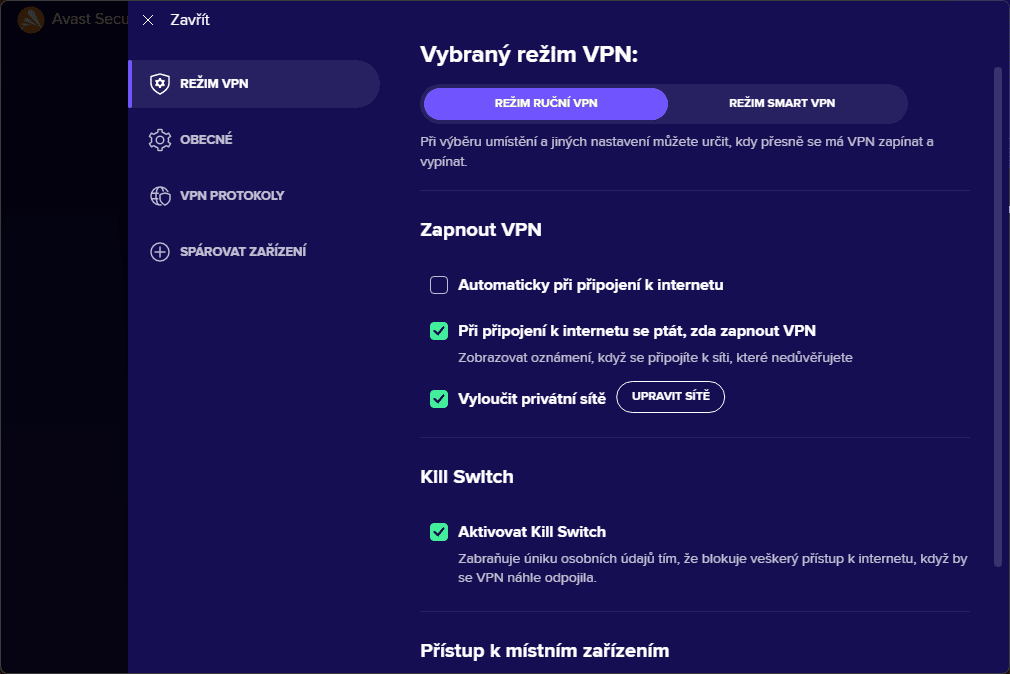
Task: Click the shield icon beside Režim VPN
Action: (x=159, y=84)
